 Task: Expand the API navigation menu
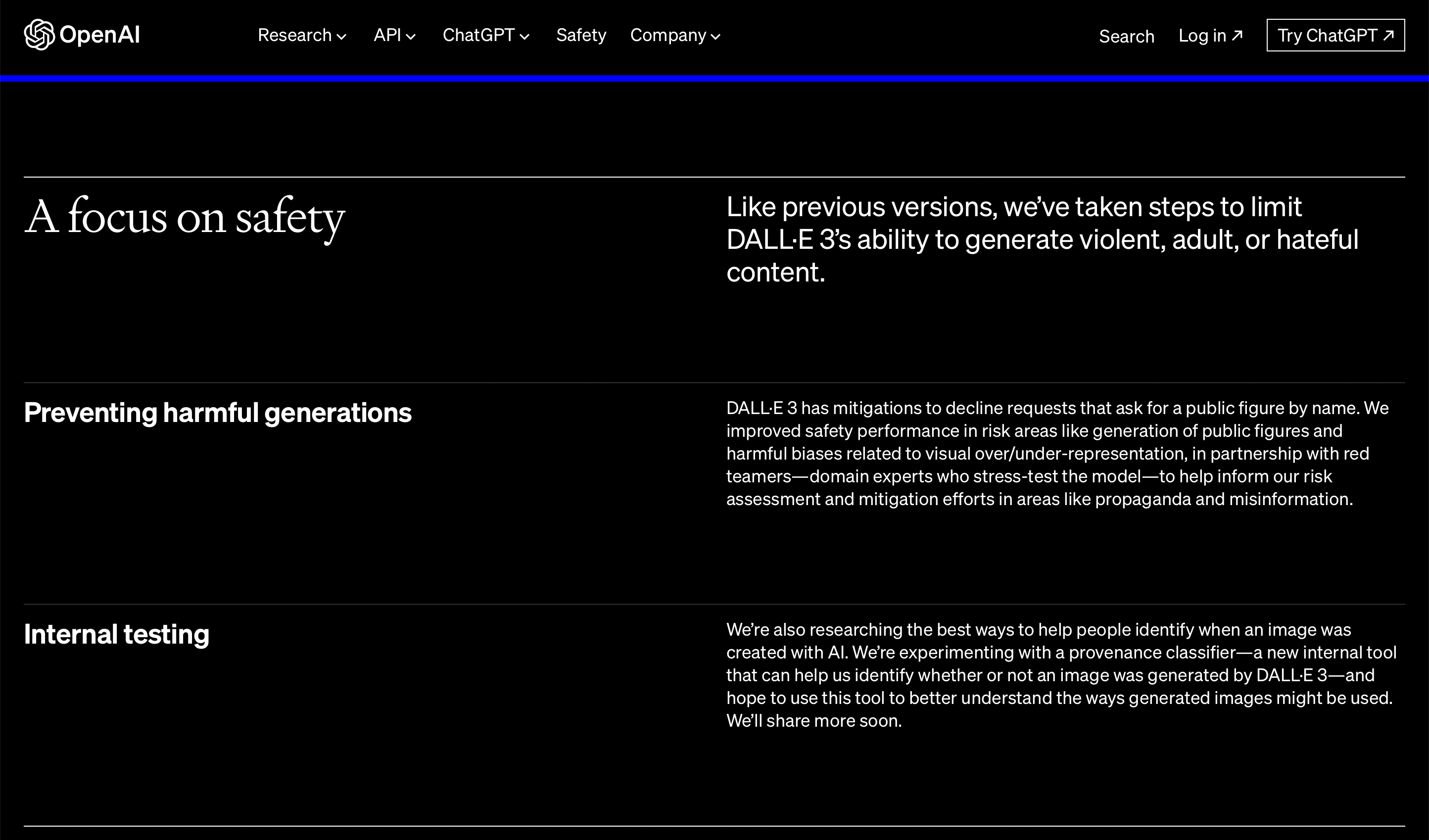[x=395, y=35]
